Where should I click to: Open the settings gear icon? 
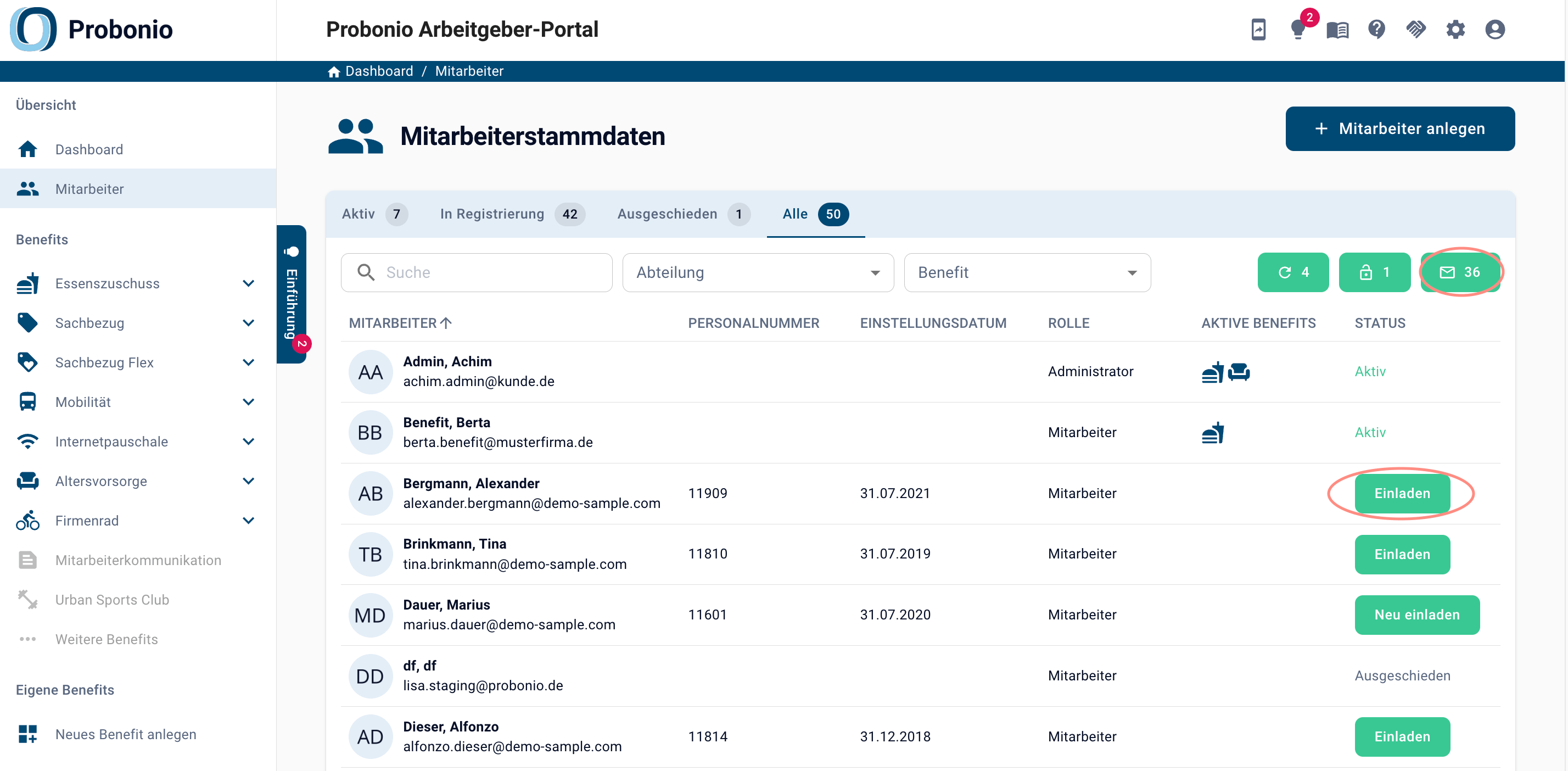point(1455,29)
